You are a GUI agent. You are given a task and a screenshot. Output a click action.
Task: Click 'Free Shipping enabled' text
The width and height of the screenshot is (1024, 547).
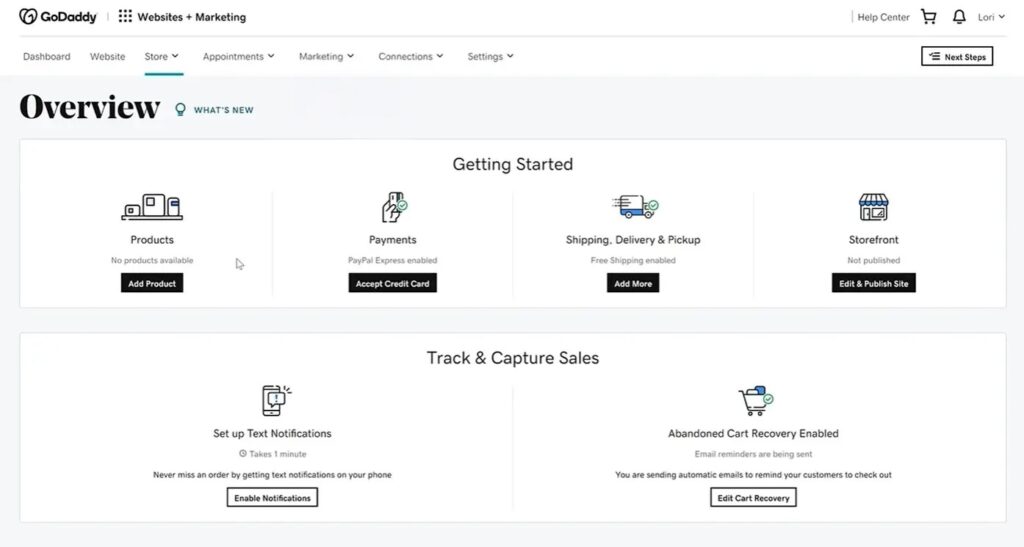pos(633,260)
